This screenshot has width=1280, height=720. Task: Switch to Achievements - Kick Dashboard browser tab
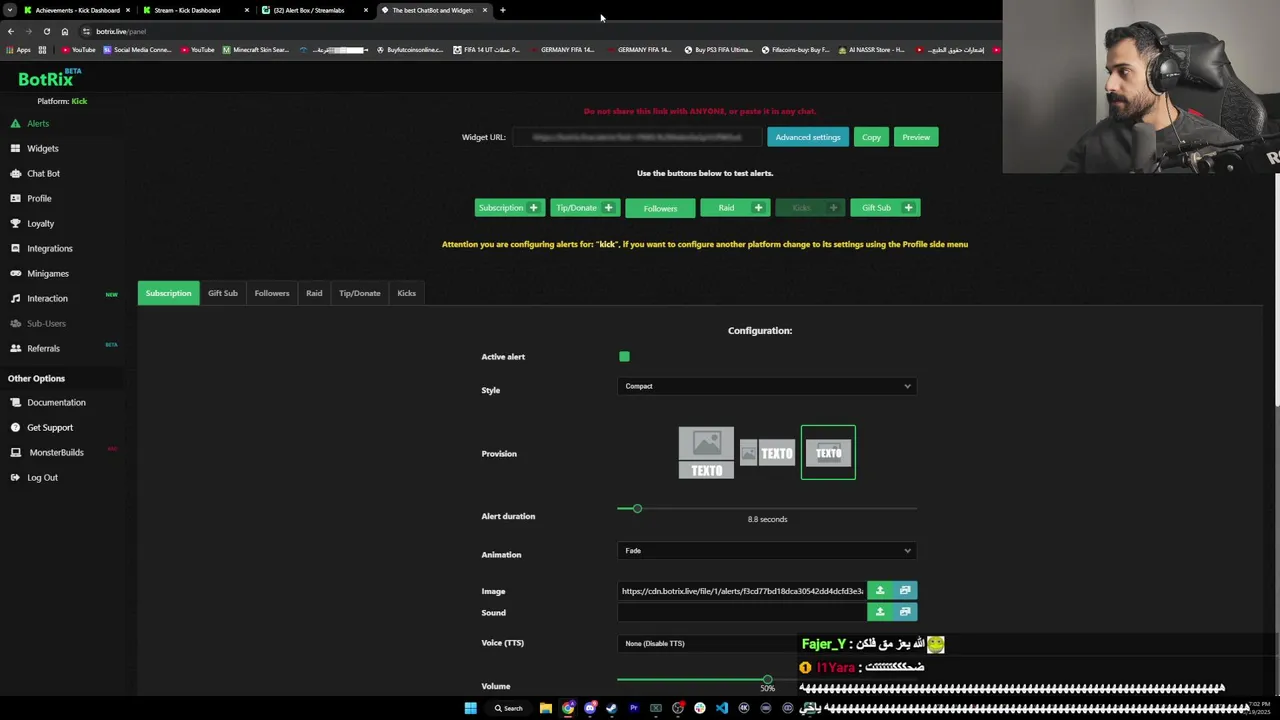tap(77, 10)
